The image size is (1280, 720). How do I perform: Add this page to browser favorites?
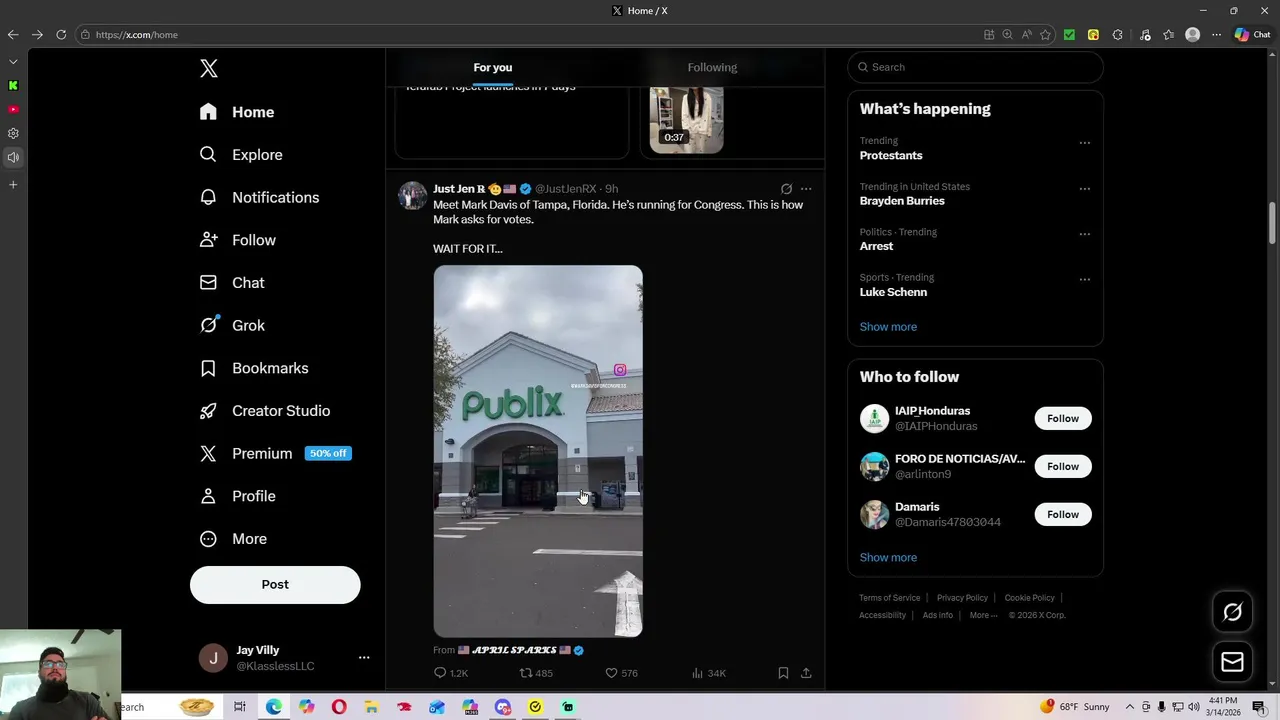click(x=1045, y=34)
